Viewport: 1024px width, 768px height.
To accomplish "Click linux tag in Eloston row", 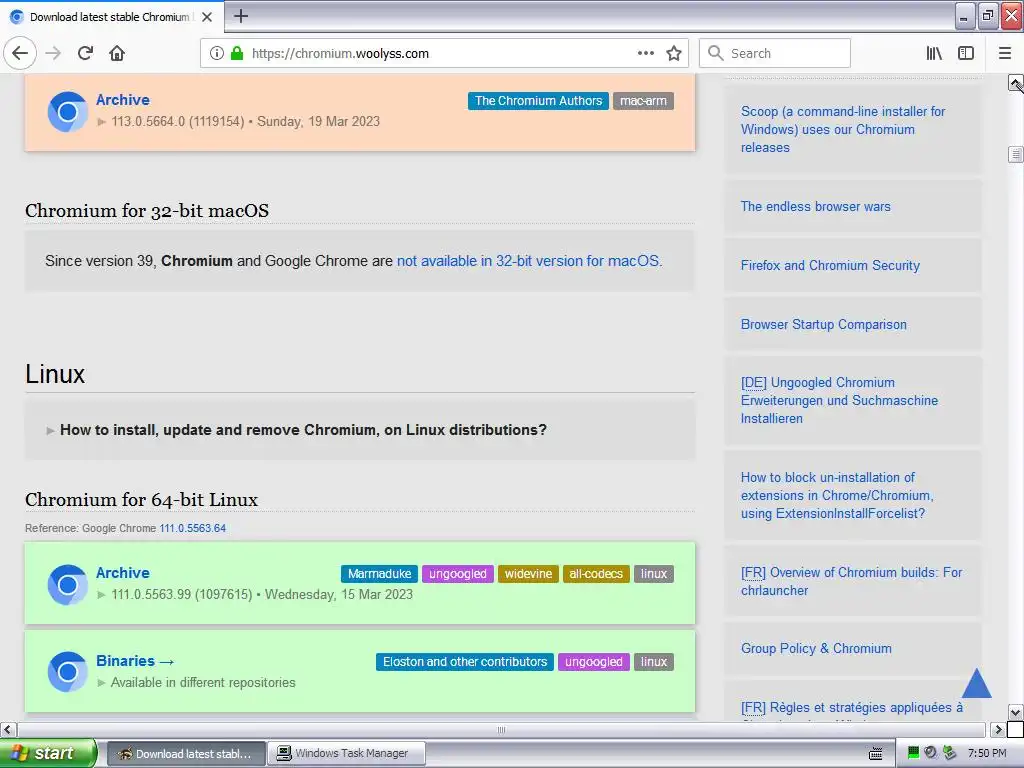I will point(654,662).
